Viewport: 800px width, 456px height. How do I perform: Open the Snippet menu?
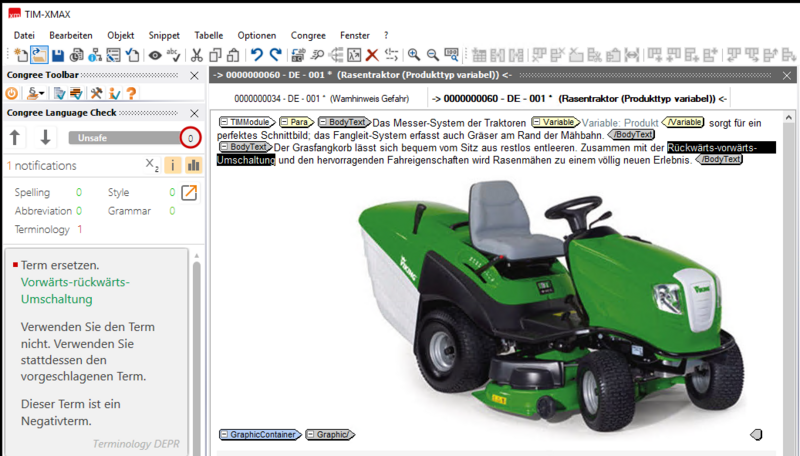point(164,35)
